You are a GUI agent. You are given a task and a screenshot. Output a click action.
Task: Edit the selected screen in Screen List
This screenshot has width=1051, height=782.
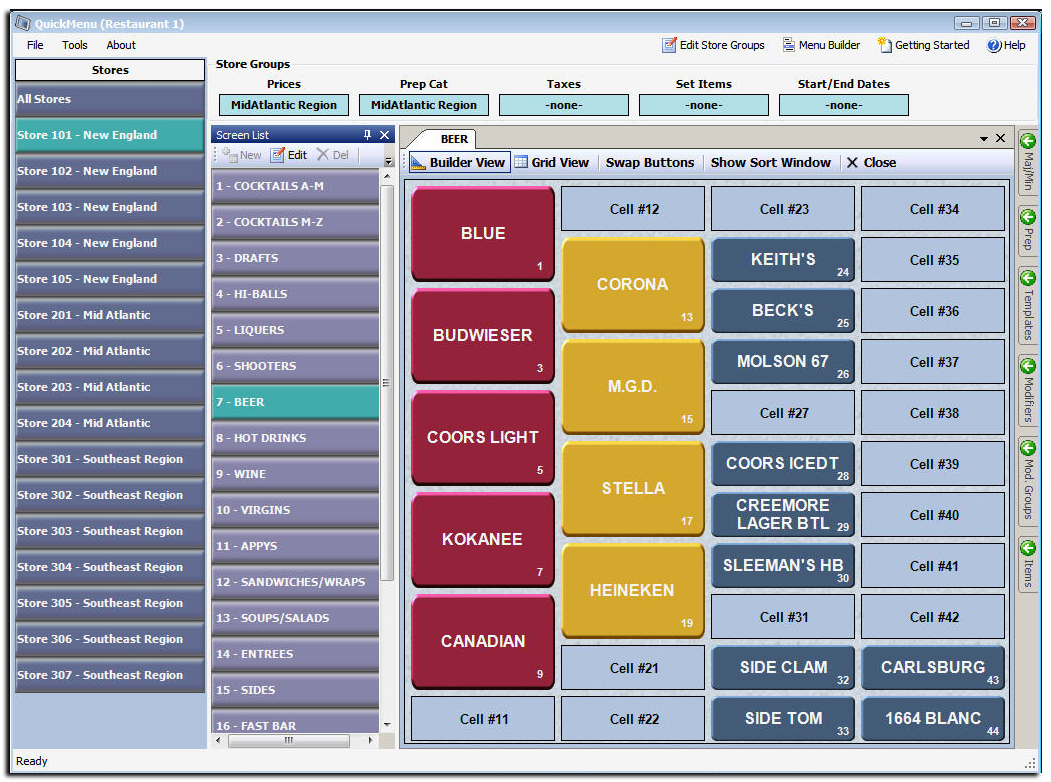click(290, 155)
